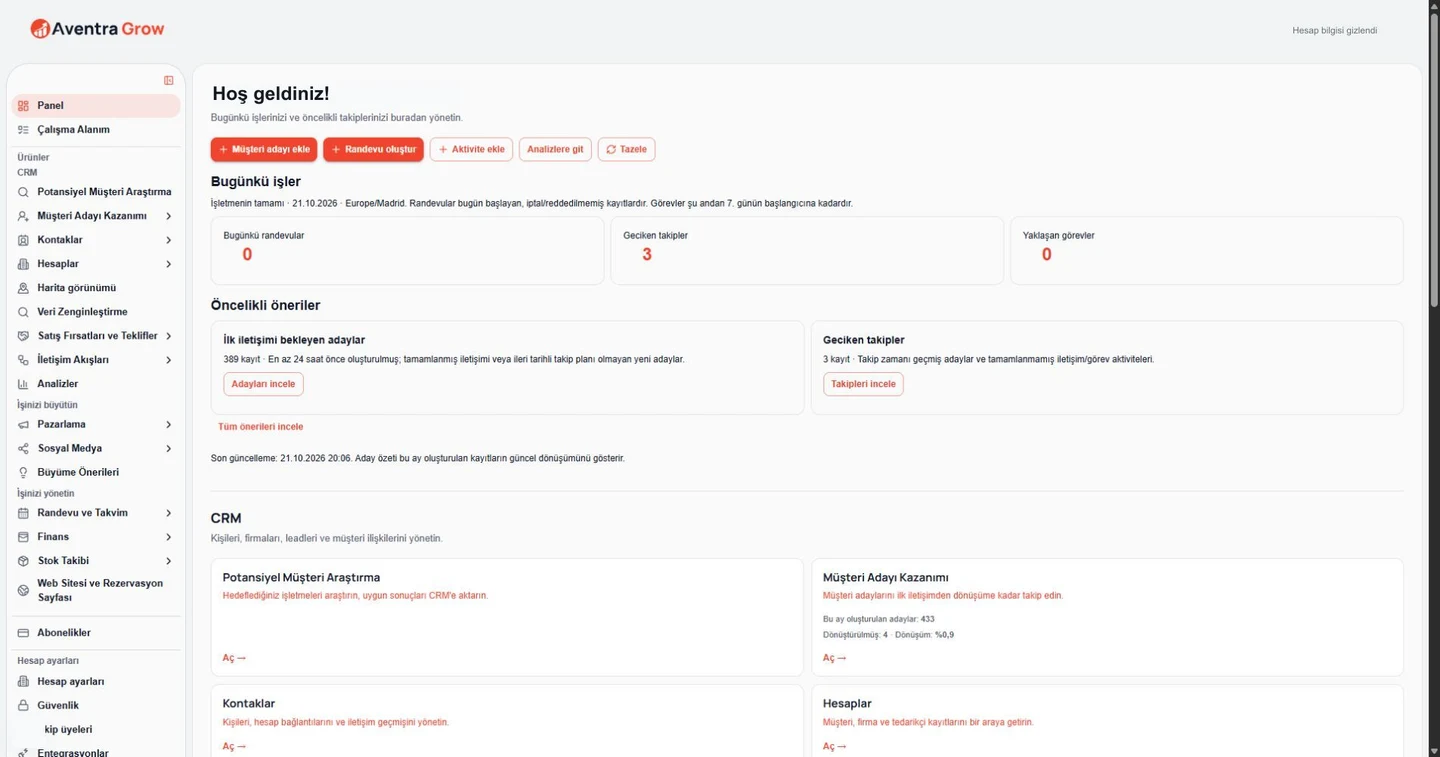1440x757 pixels.
Task: Expand the Kontaklar sidebar chevron
Action: (168, 240)
